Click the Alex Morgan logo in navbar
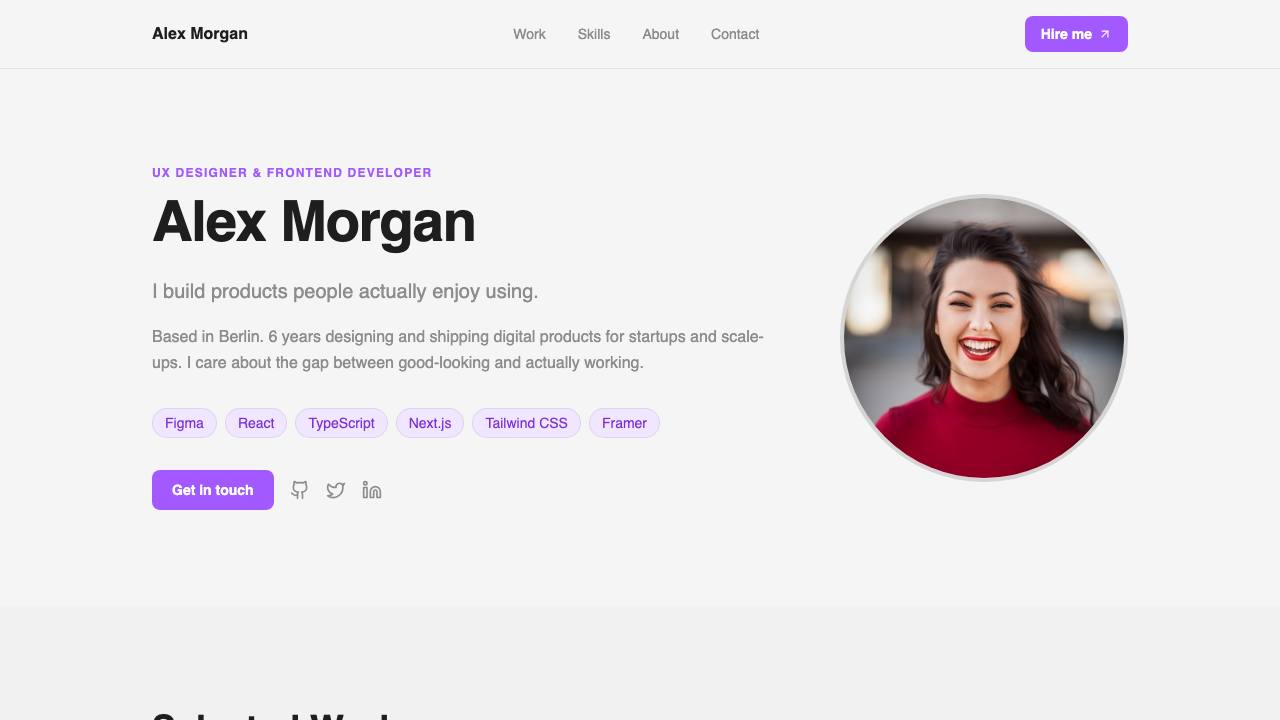Screen dimensions: 1280x720 tap(200, 34)
